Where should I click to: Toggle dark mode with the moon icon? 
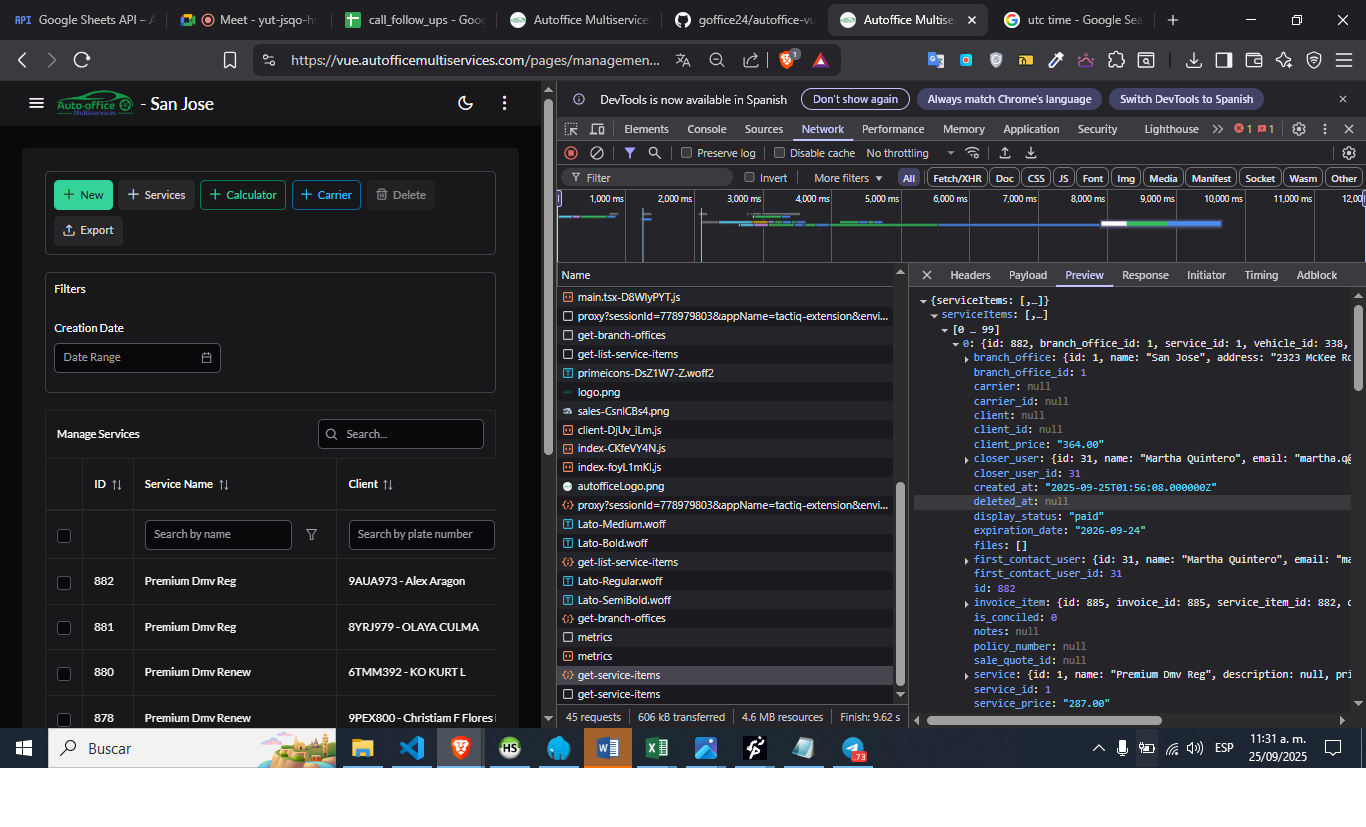pos(465,103)
